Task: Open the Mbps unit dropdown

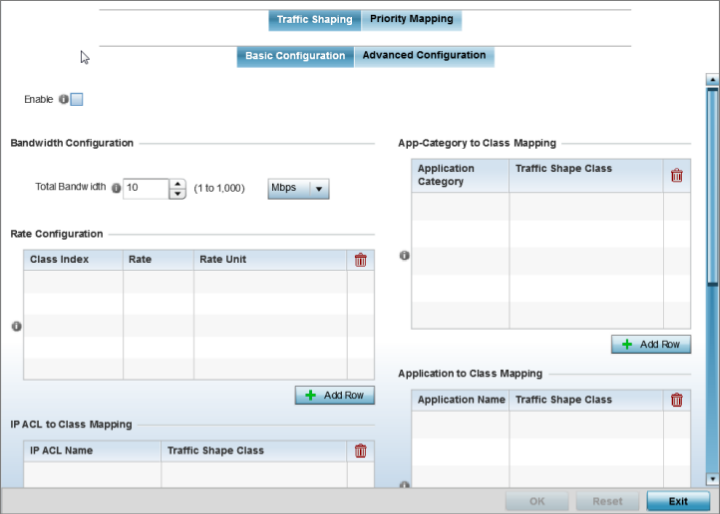Action: [299, 188]
